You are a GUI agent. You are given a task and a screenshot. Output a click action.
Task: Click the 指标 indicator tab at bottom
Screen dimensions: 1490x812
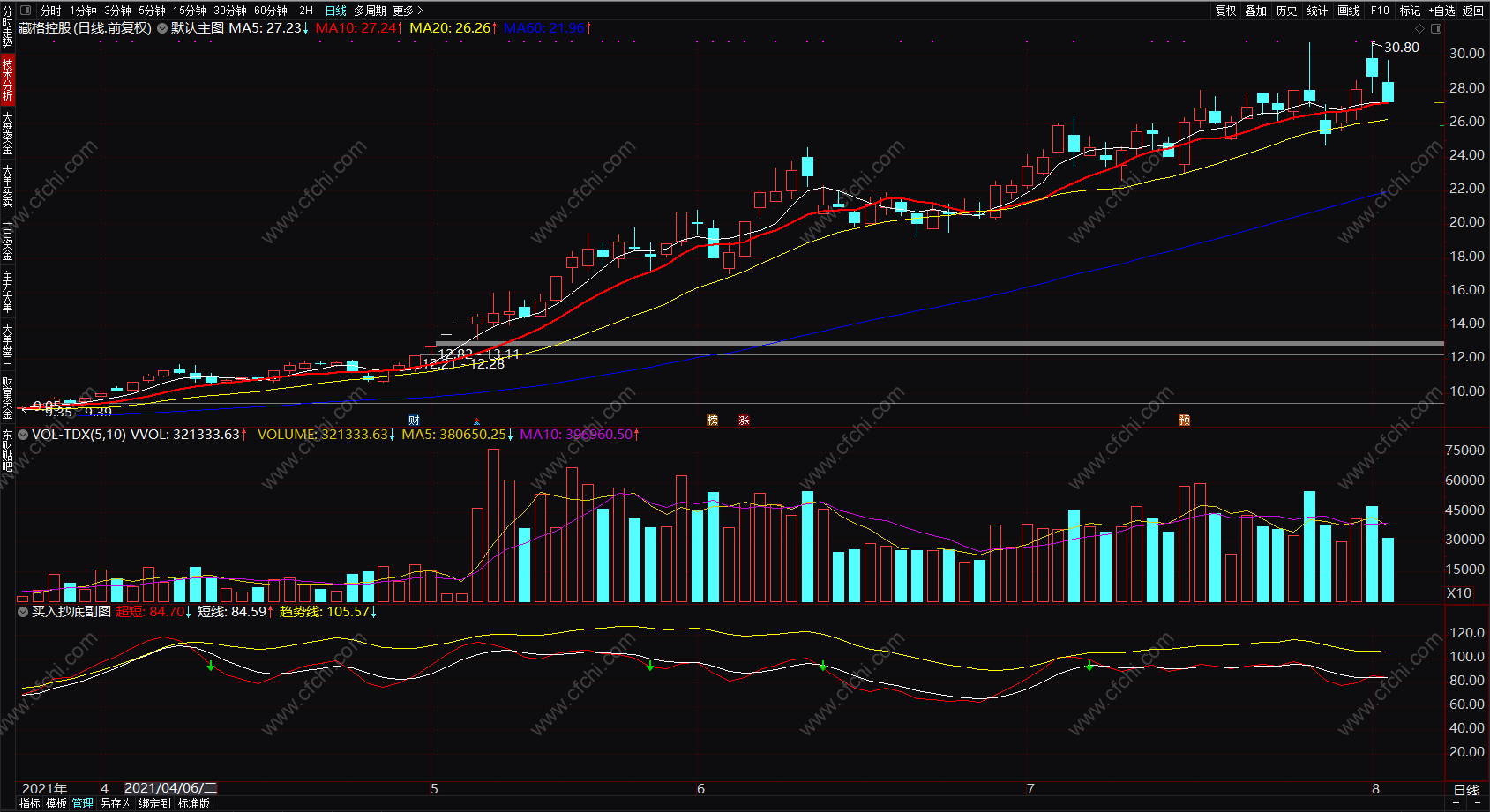[30, 803]
